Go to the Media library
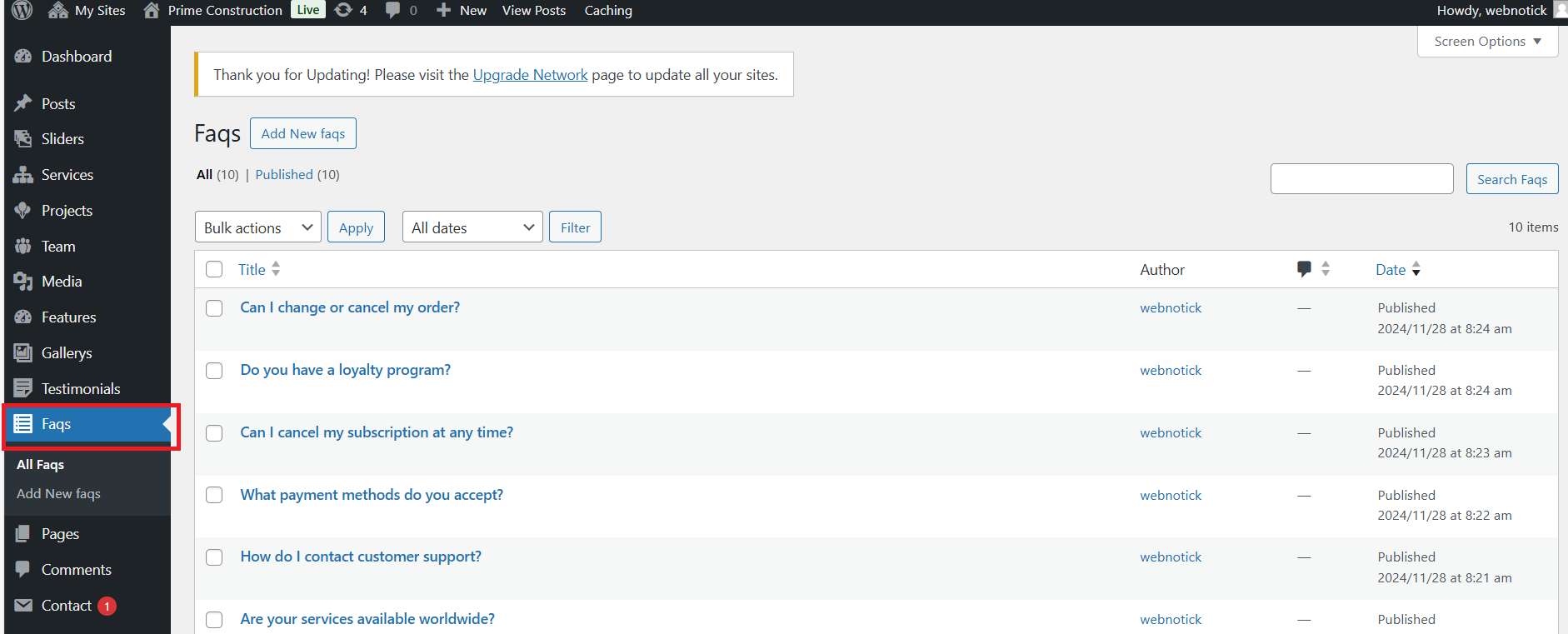The height and width of the screenshot is (634, 1568). click(62, 282)
